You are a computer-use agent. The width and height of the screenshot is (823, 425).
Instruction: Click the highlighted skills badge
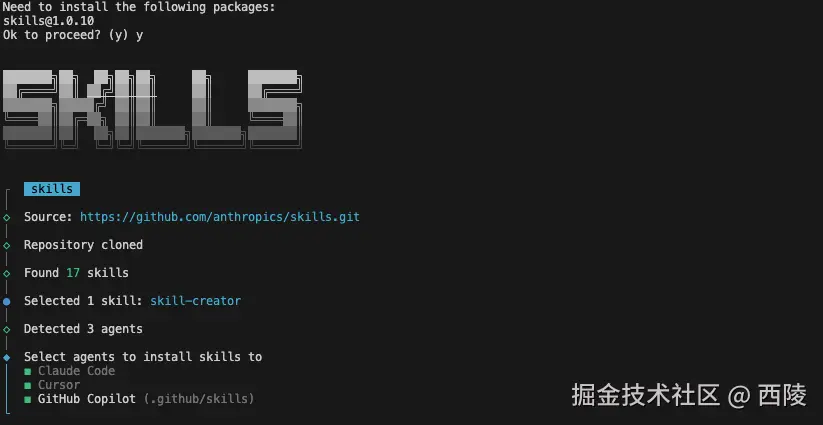click(52, 189)
